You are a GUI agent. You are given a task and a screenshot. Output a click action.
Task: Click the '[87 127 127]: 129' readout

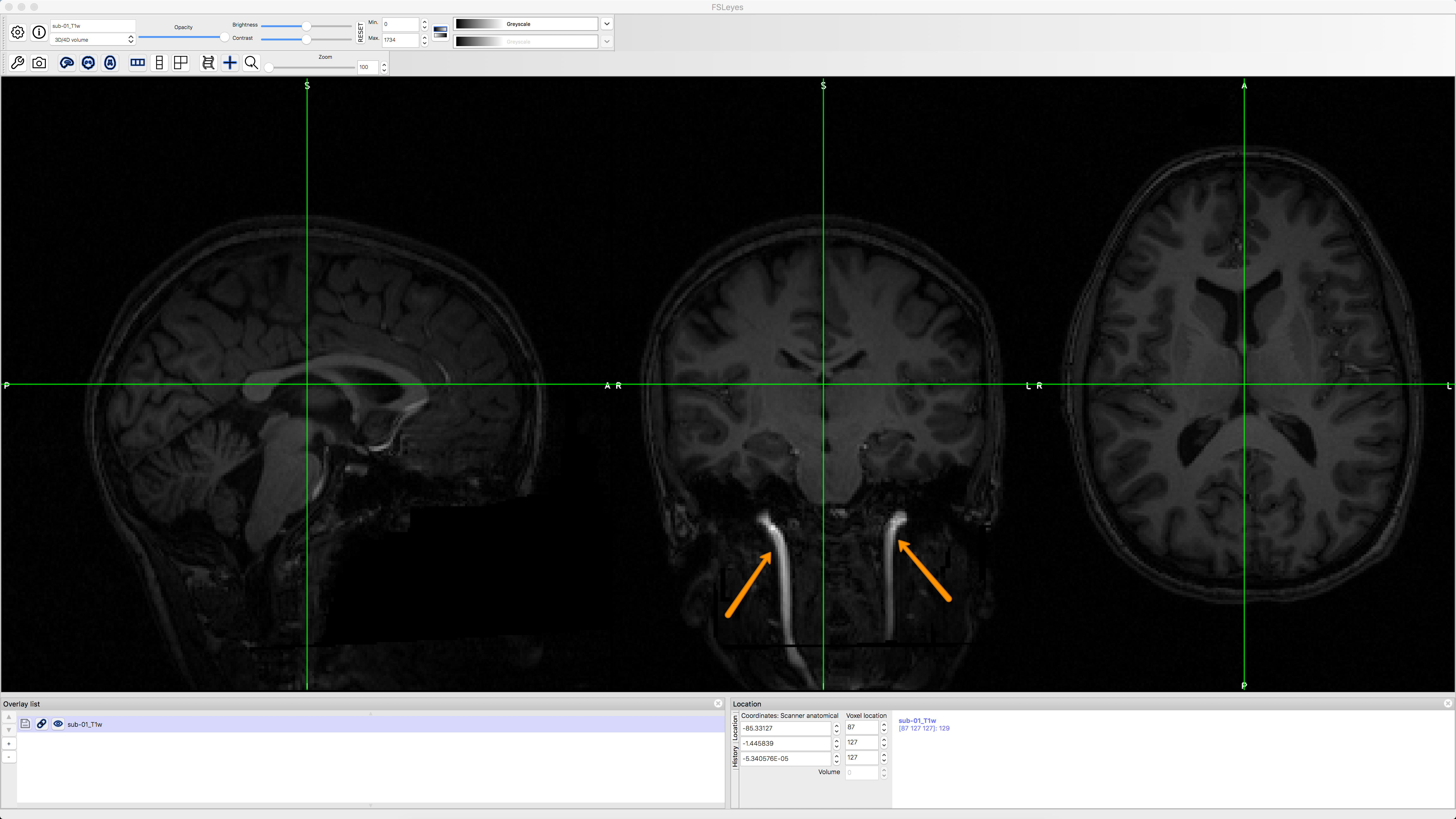(x=924, y=728)
